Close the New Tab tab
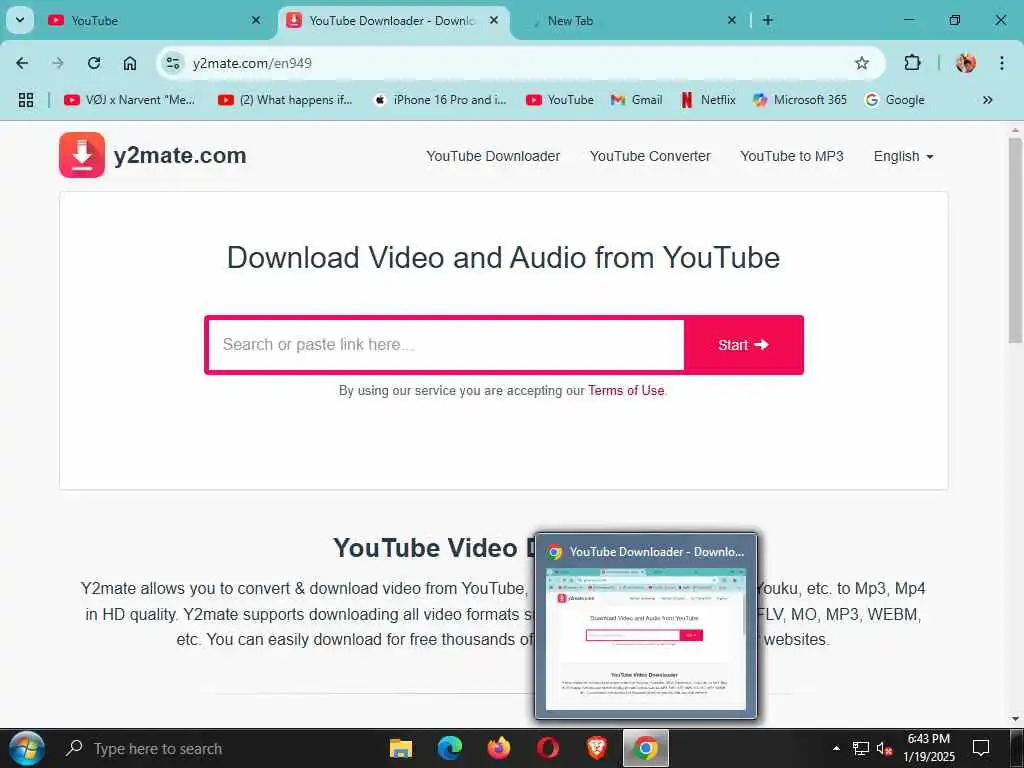The height and width of the screenshot is (768, 1024). point(732,20)
